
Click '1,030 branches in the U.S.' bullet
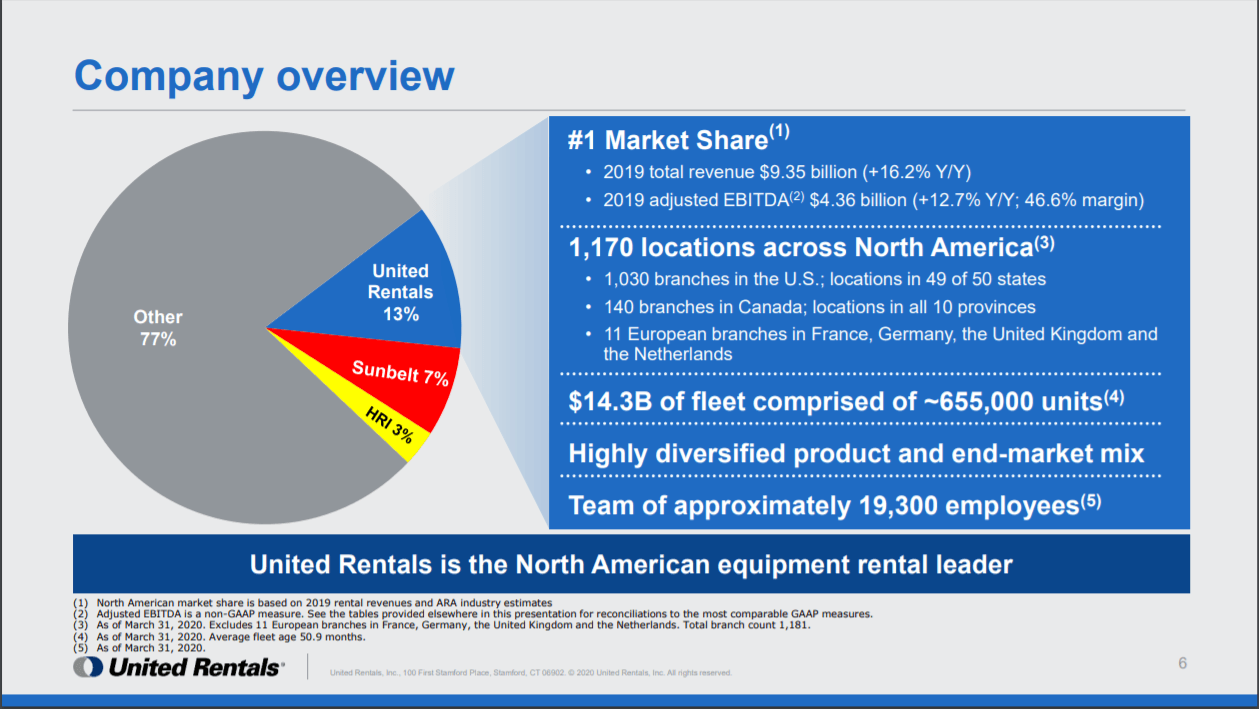pyautogui.click(x=815, y=279)
